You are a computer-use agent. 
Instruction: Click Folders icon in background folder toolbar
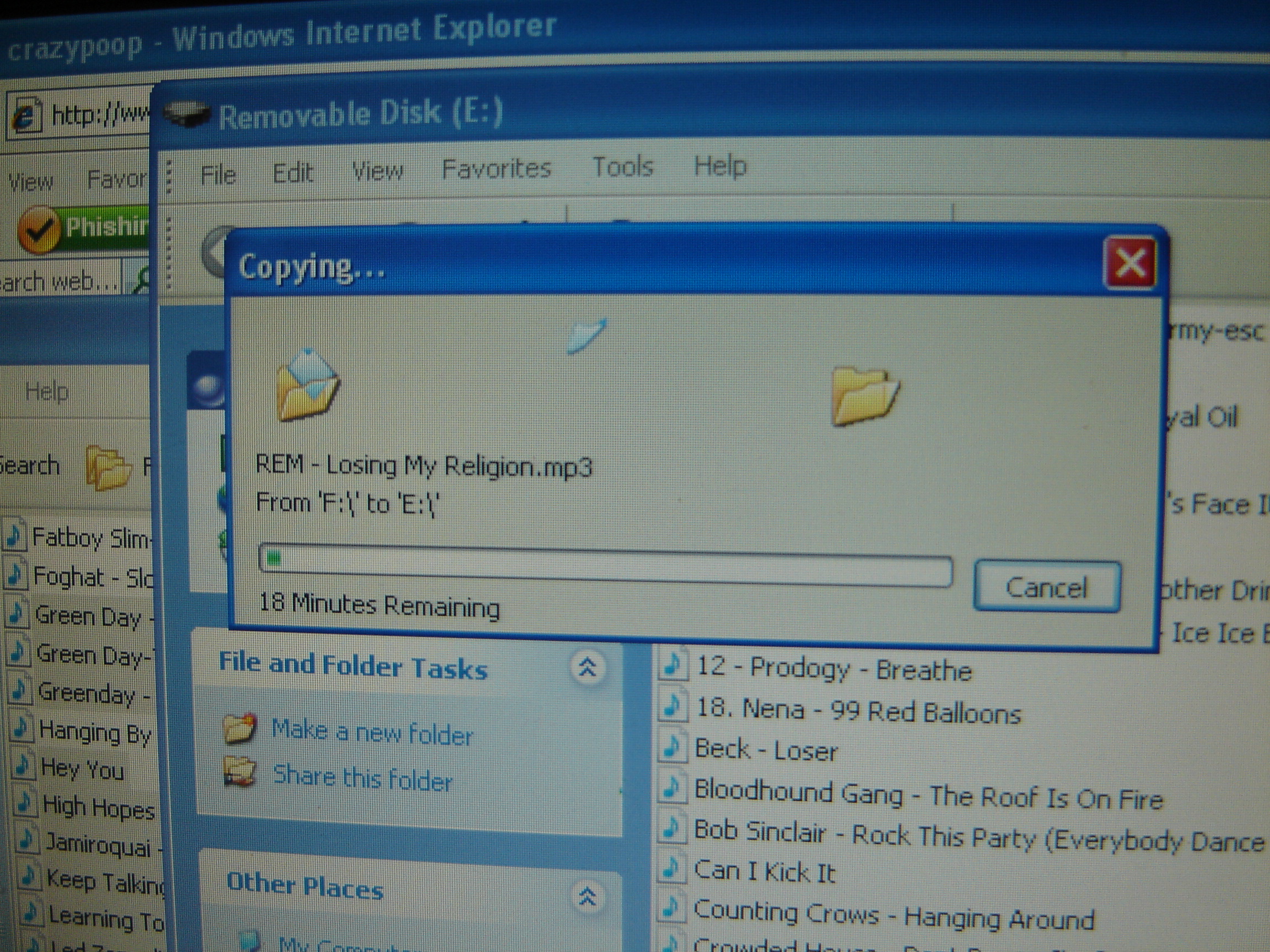(108, 467)
